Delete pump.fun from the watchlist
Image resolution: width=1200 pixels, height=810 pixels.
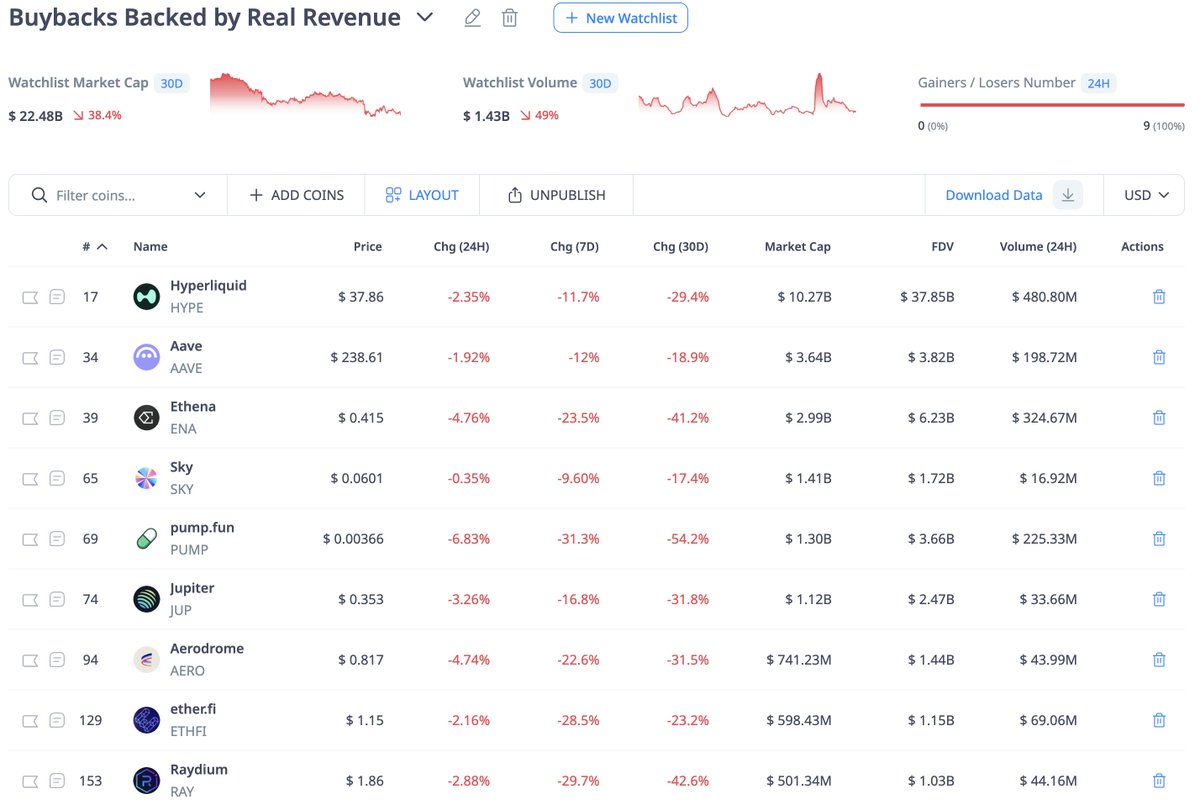click(1159, 539)
